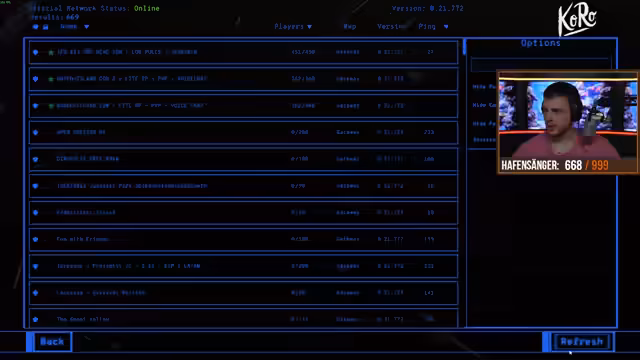This screenshot has width=640, height=360.
Task: Click the shield icon on the 'The Good fellow' row
Action: click(36, 319)
